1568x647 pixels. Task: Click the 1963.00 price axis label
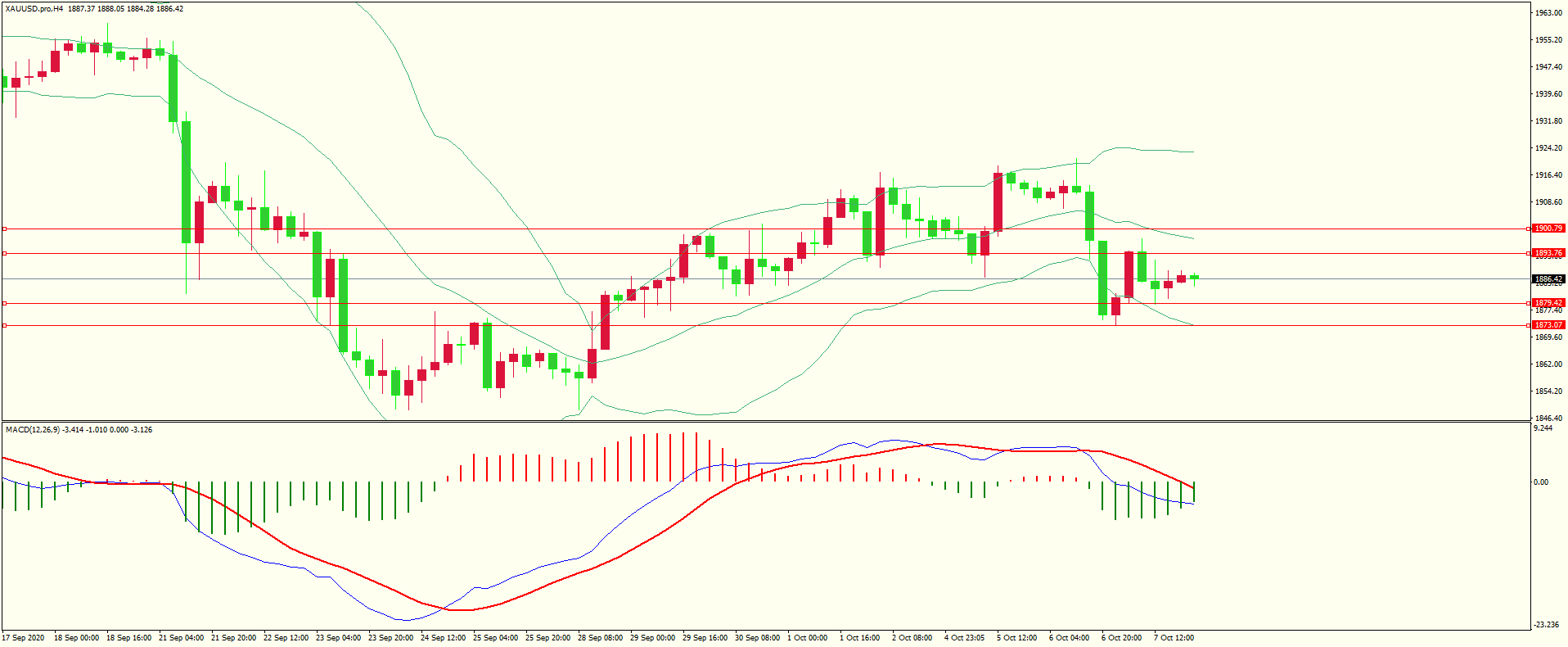[1548, 13]
